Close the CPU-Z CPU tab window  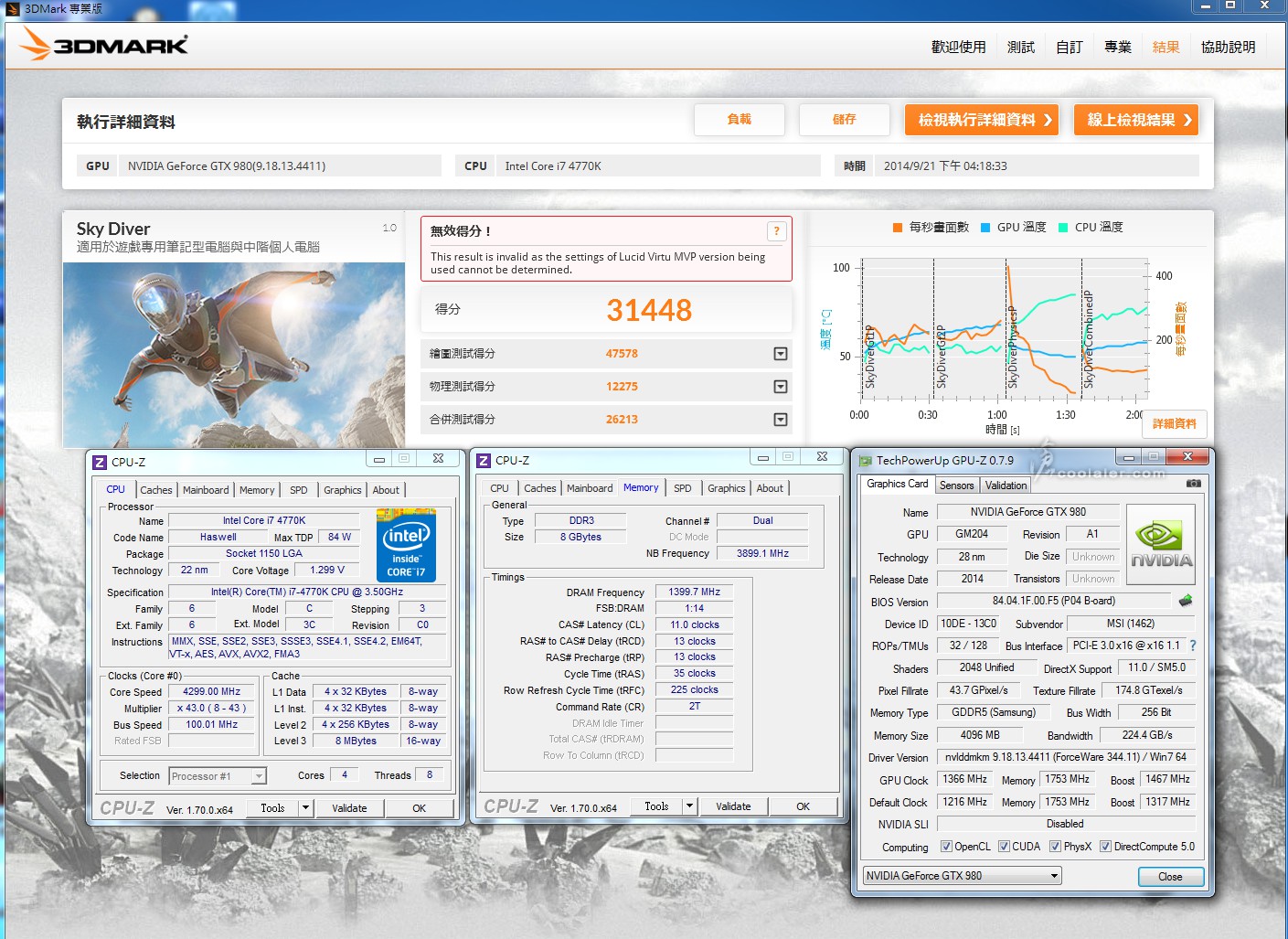coord(438,458)
